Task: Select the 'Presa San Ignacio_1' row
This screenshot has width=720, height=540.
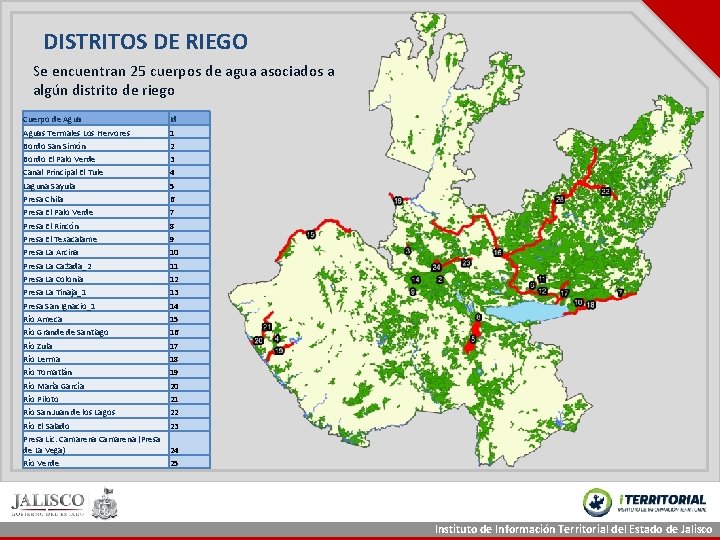Action: tap(116, 305)
